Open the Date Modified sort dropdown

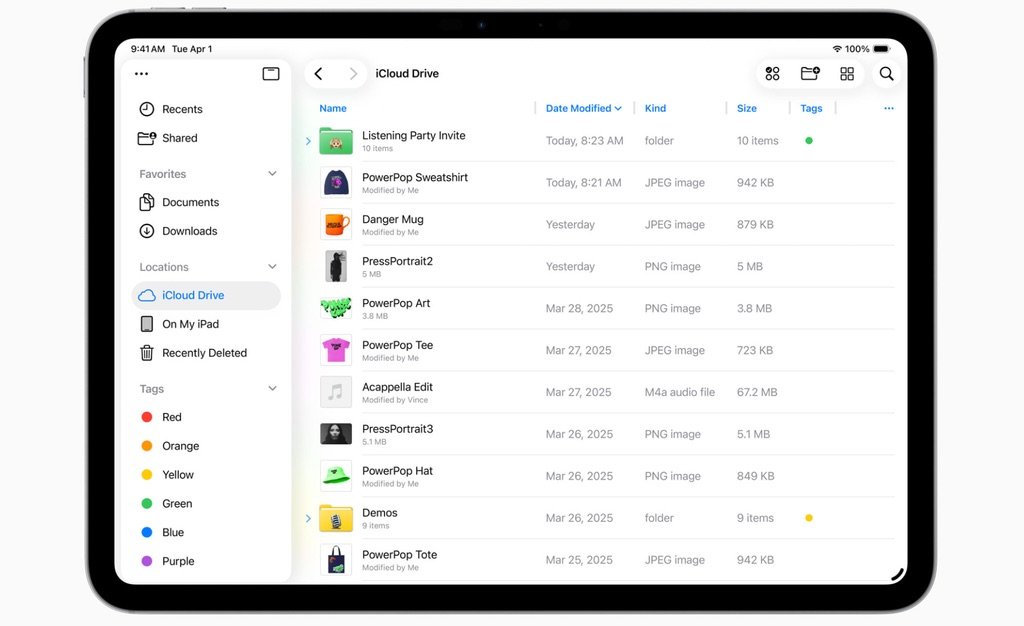click(x=583, y=108)
